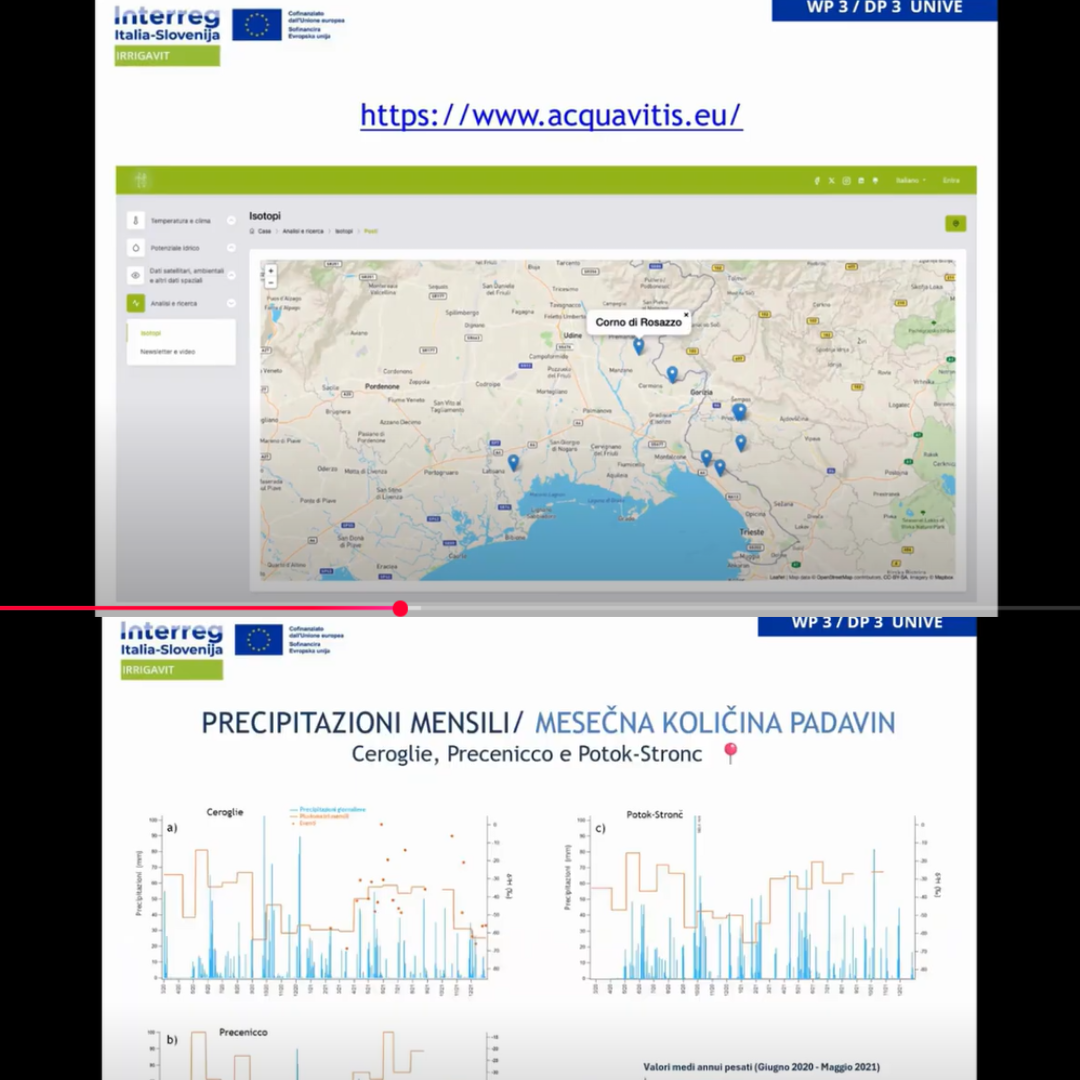Click the IRRIGAVIT green label on top slide
Viewport: 1080px width, 1080px height.
click(167, 56)
